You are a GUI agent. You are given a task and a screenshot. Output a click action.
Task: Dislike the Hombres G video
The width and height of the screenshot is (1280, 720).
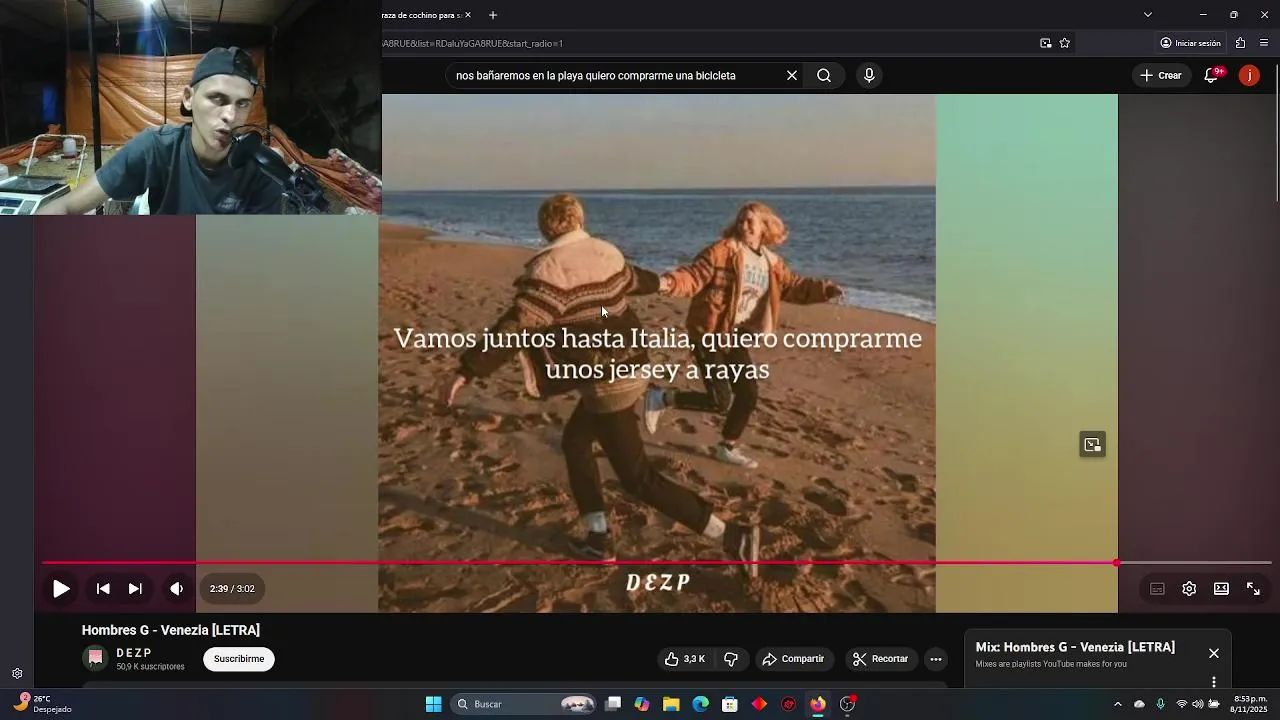(x=731, y=659)
